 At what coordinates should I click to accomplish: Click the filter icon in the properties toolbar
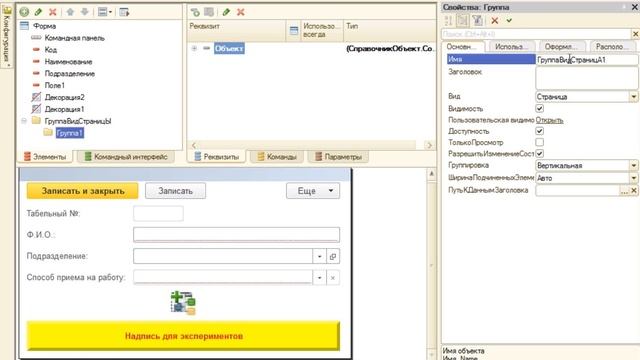tap(478, 20)
